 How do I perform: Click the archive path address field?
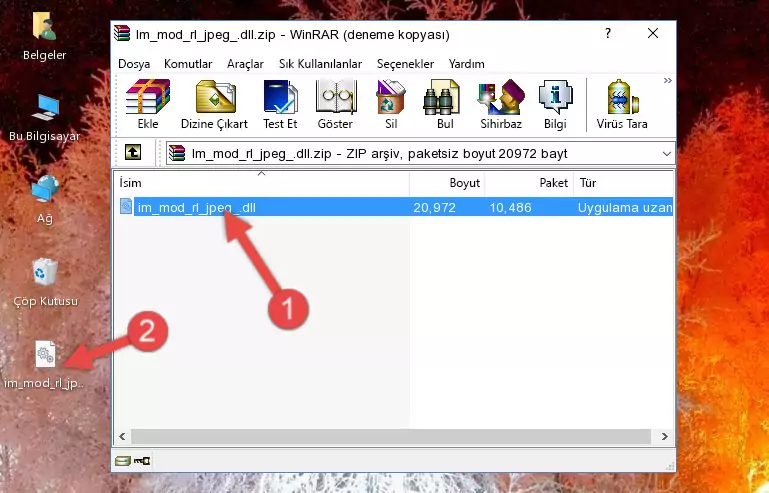point(420,154)
